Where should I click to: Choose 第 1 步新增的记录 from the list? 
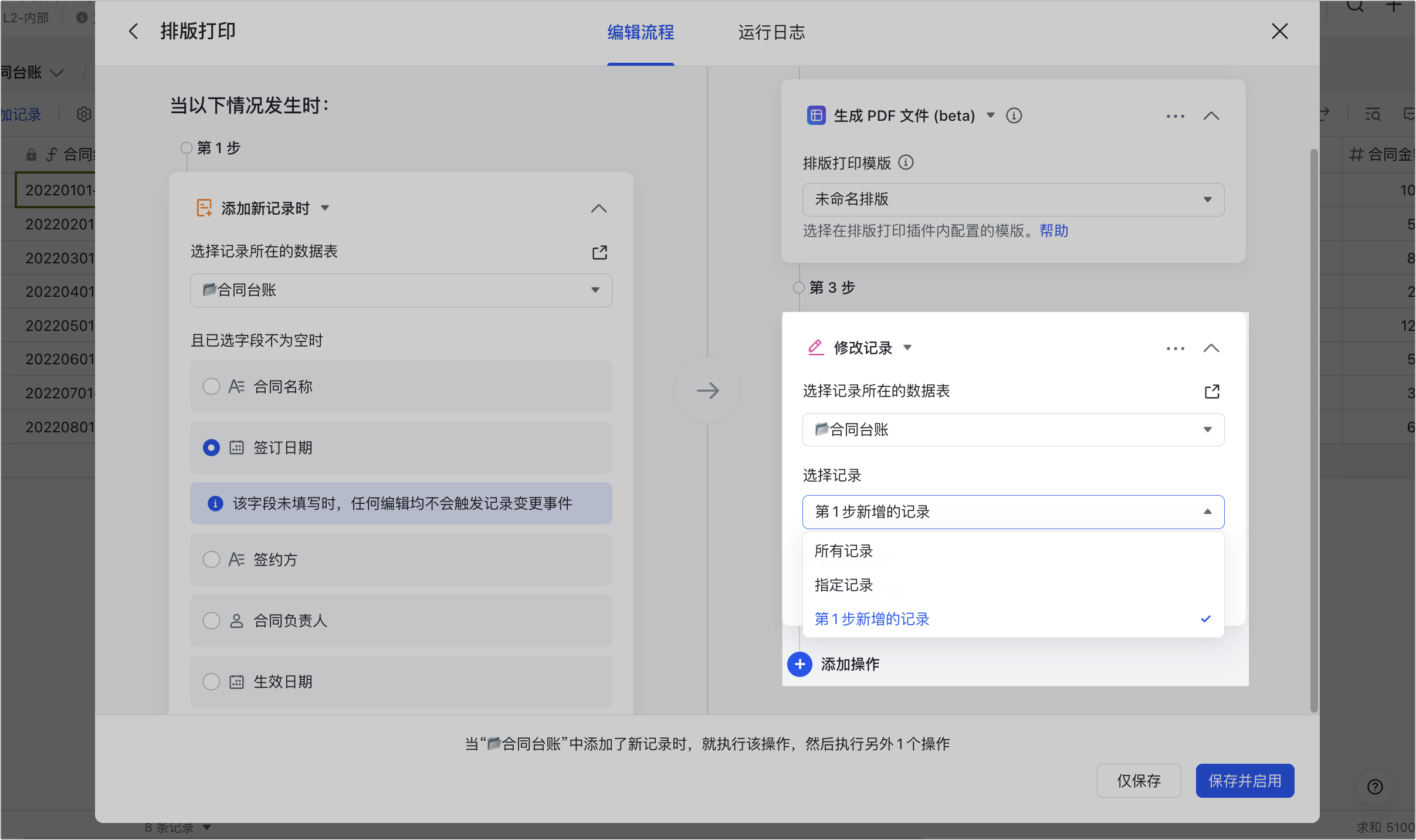(x=1013, y=619)
